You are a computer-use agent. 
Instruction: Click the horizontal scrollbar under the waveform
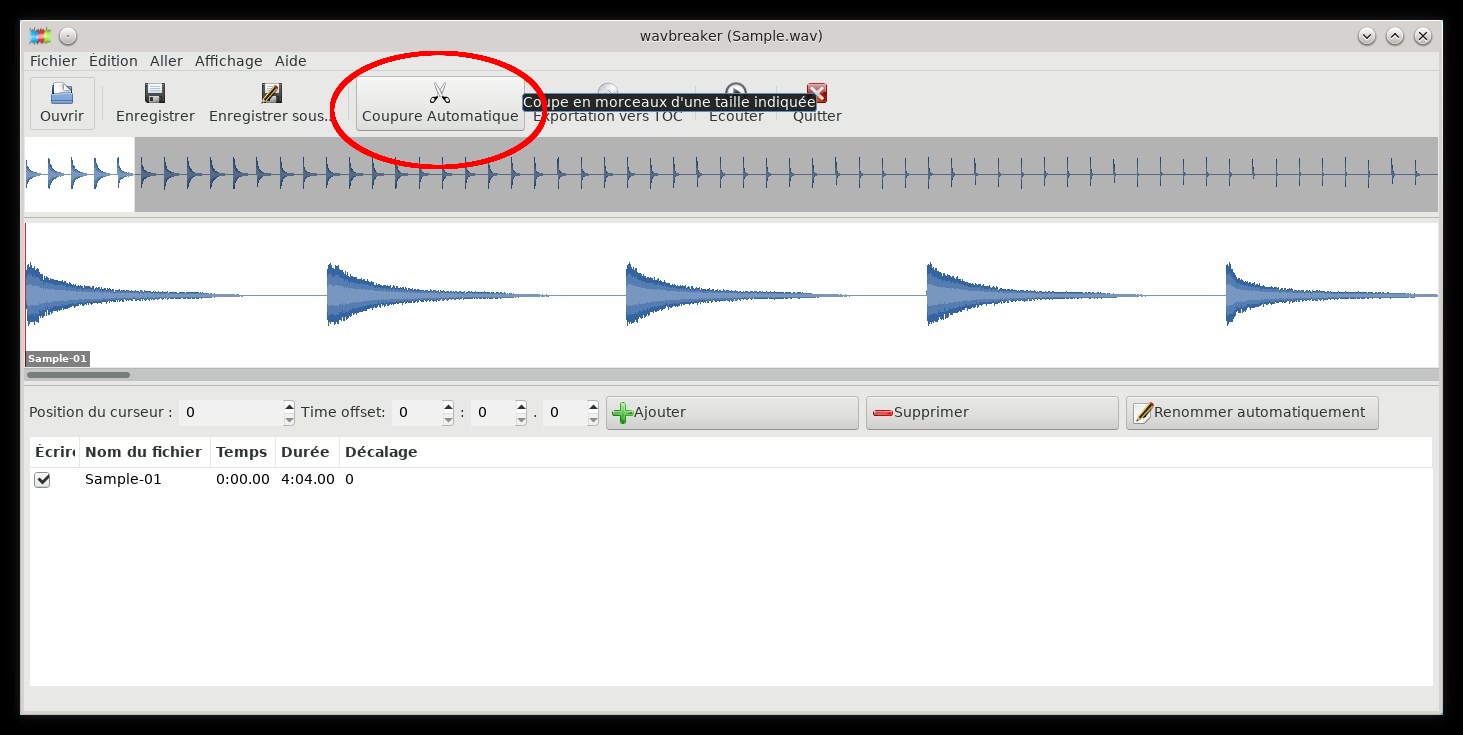[x=78, y=375]
